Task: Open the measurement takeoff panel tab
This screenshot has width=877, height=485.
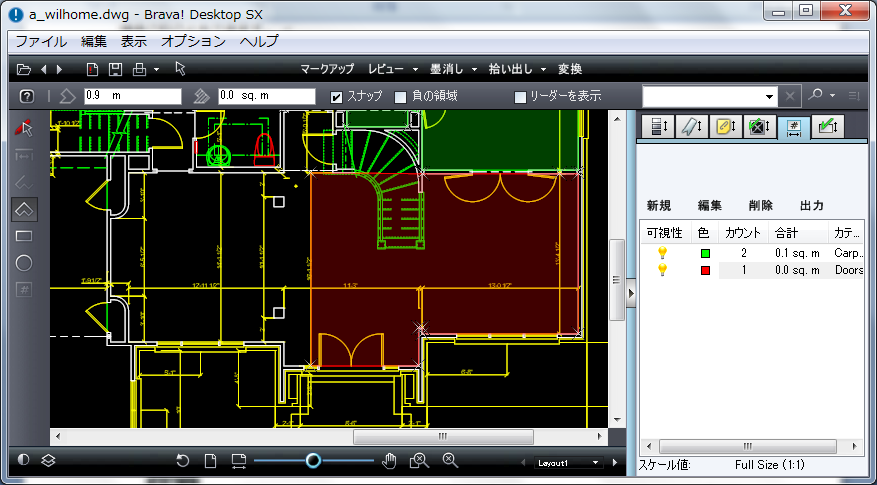Action: 794,127
